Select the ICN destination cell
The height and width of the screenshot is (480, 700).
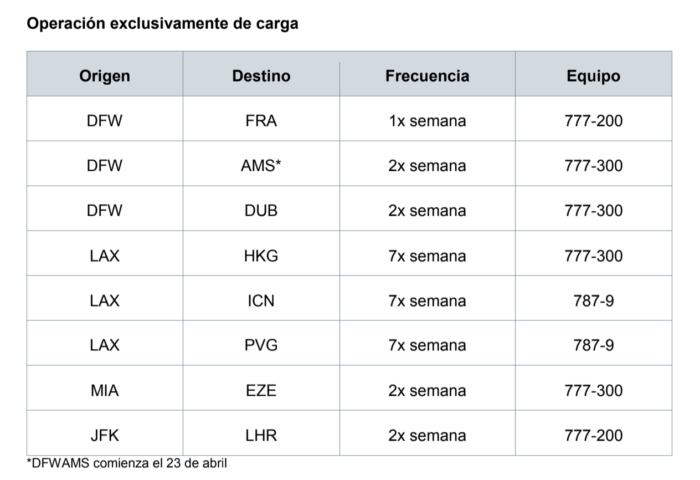click(261, 301)
